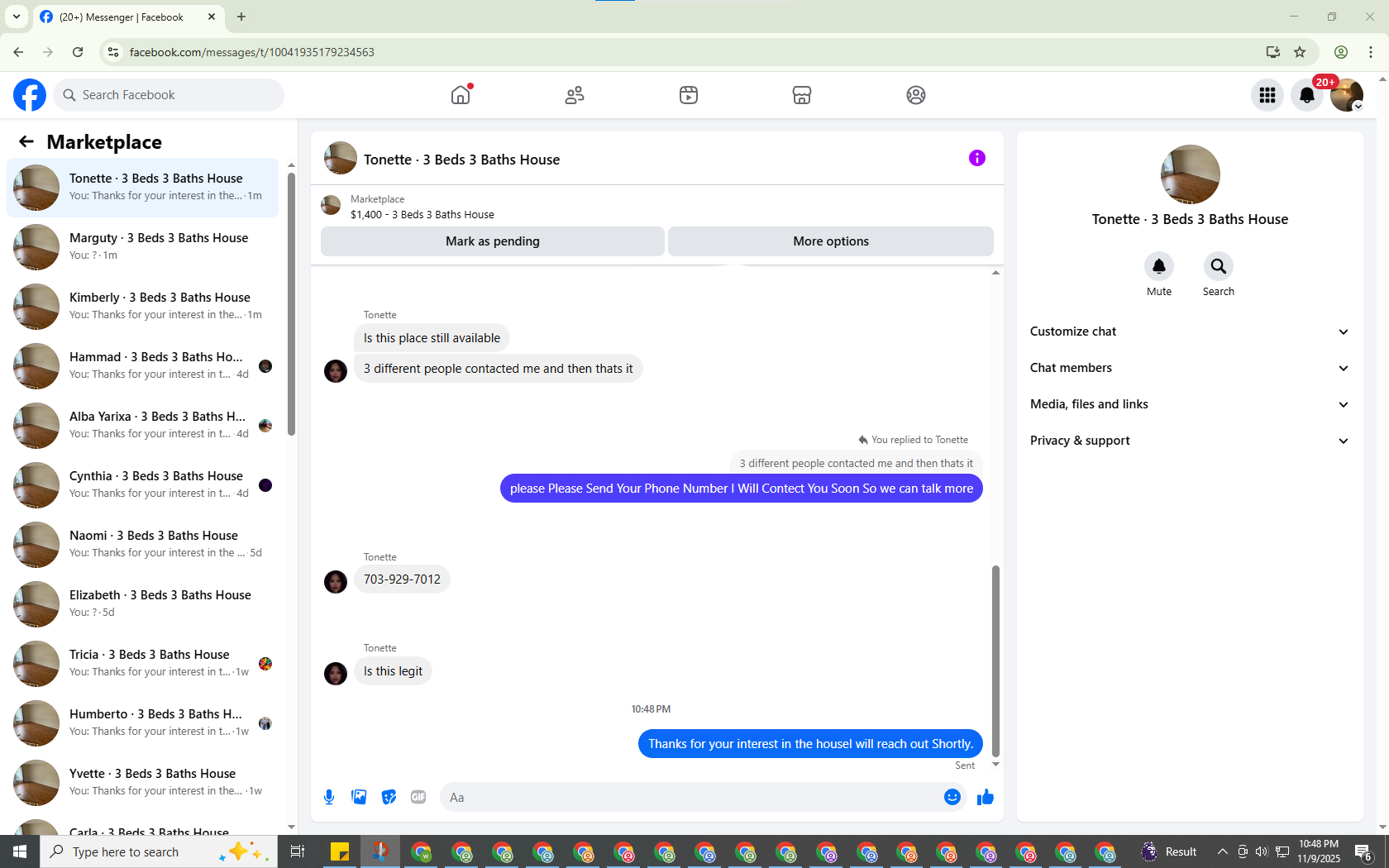1389x868 pixels.
Task: Click the "Is this legit" message
Action: [x=393, y=671]
